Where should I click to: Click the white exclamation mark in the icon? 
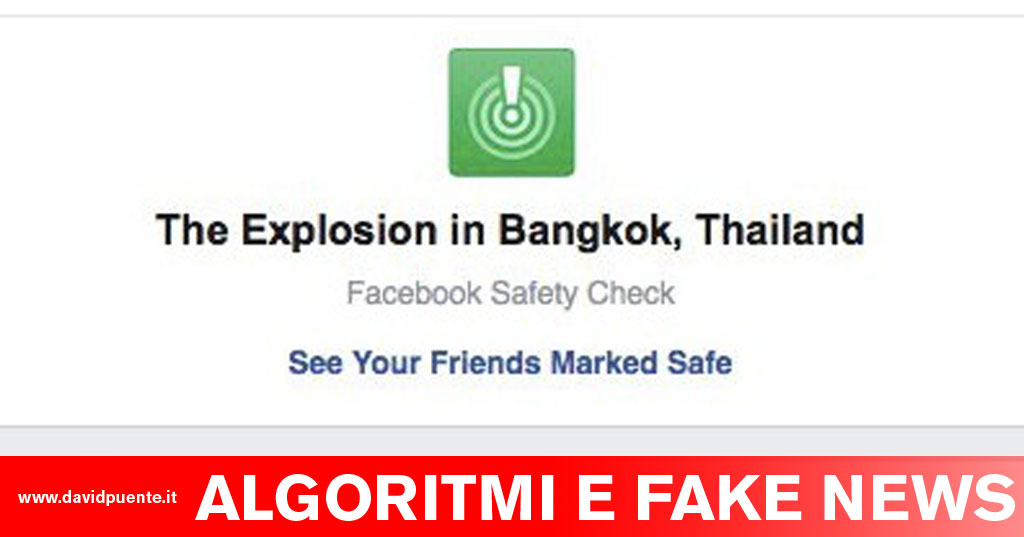pos(512,93)
